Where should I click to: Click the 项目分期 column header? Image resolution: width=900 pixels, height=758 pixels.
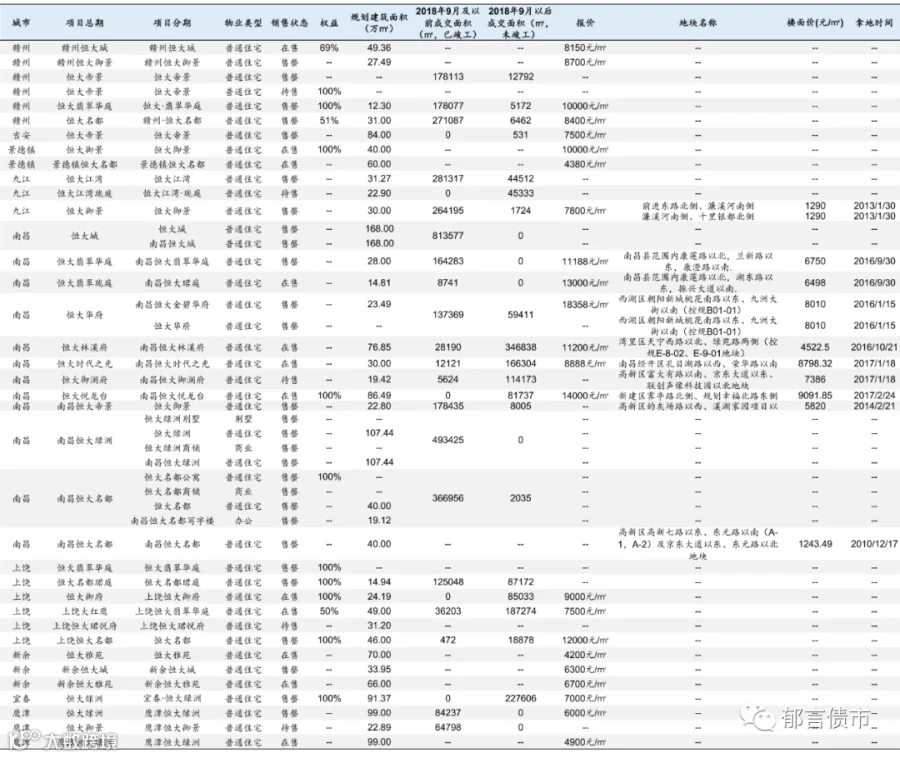172,23
